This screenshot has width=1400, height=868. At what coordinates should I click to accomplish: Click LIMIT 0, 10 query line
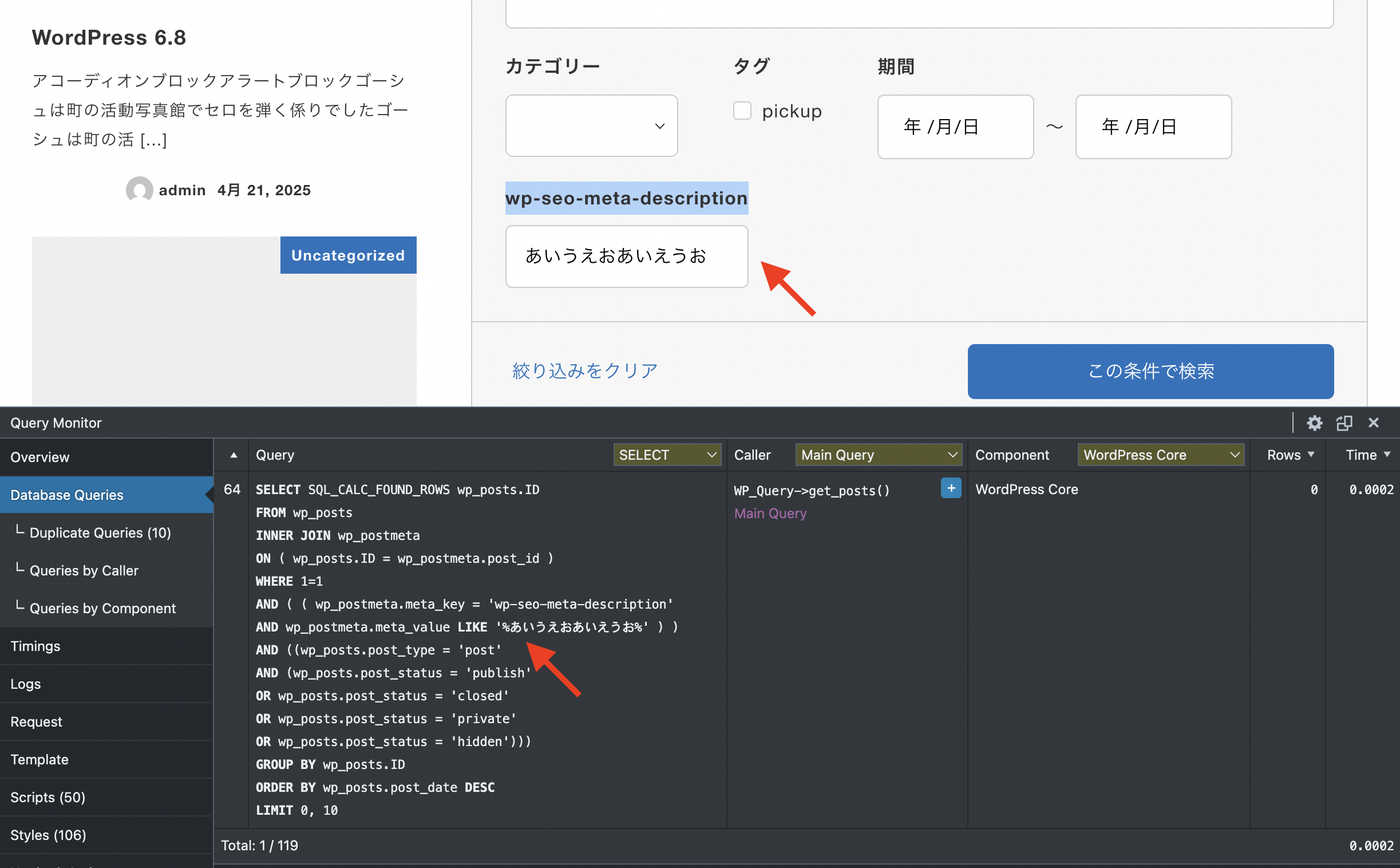click(296, 811)
